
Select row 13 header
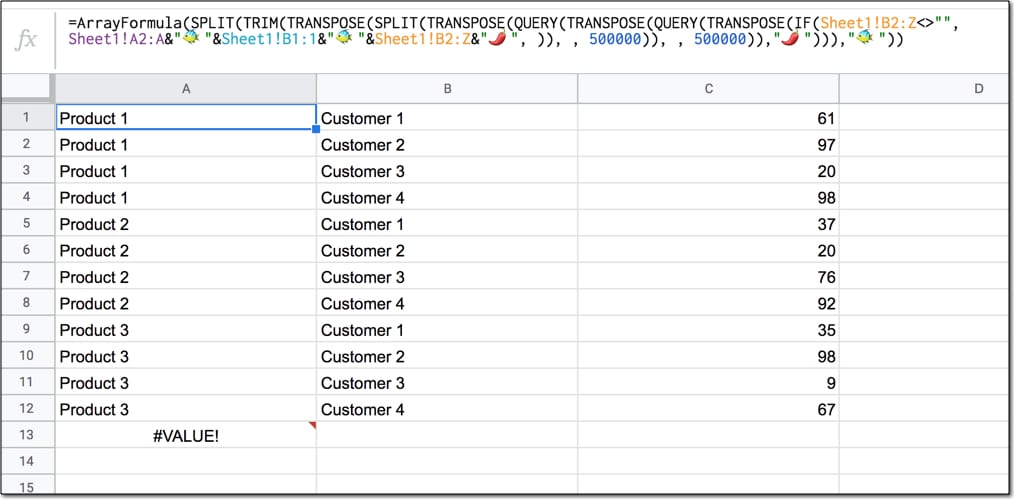(27, 436)
